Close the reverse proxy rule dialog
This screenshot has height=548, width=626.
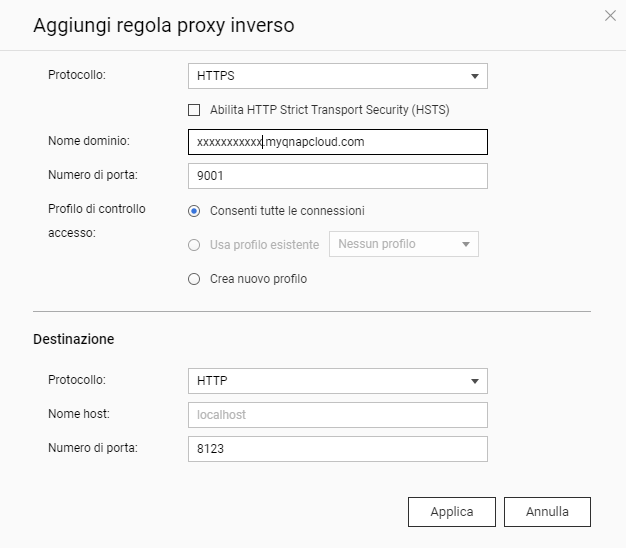pyautogui.click(x=610, y=16)
